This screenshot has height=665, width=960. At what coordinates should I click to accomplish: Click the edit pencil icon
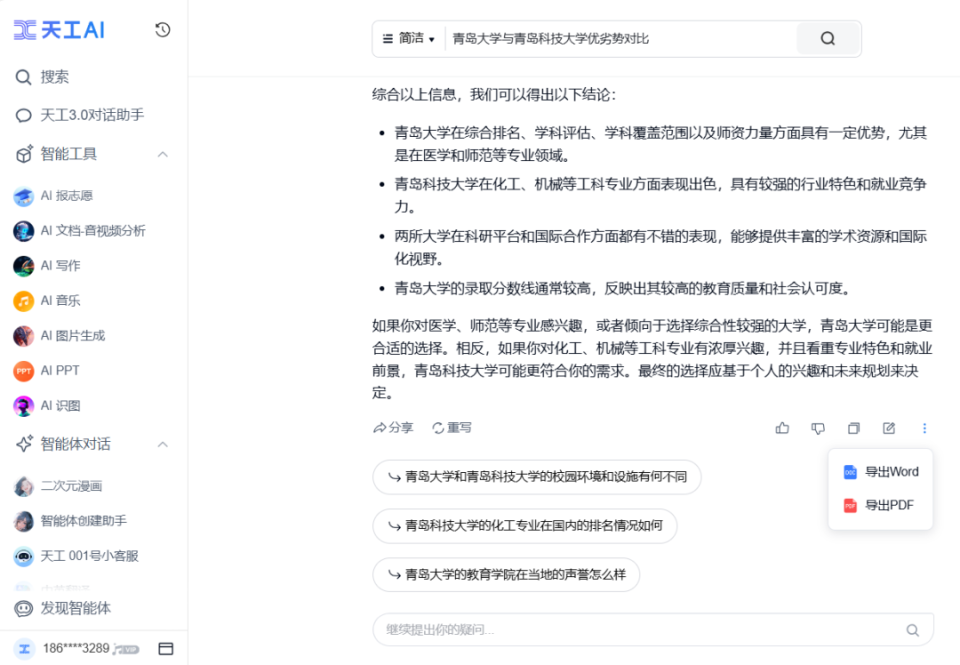(889, 428)
